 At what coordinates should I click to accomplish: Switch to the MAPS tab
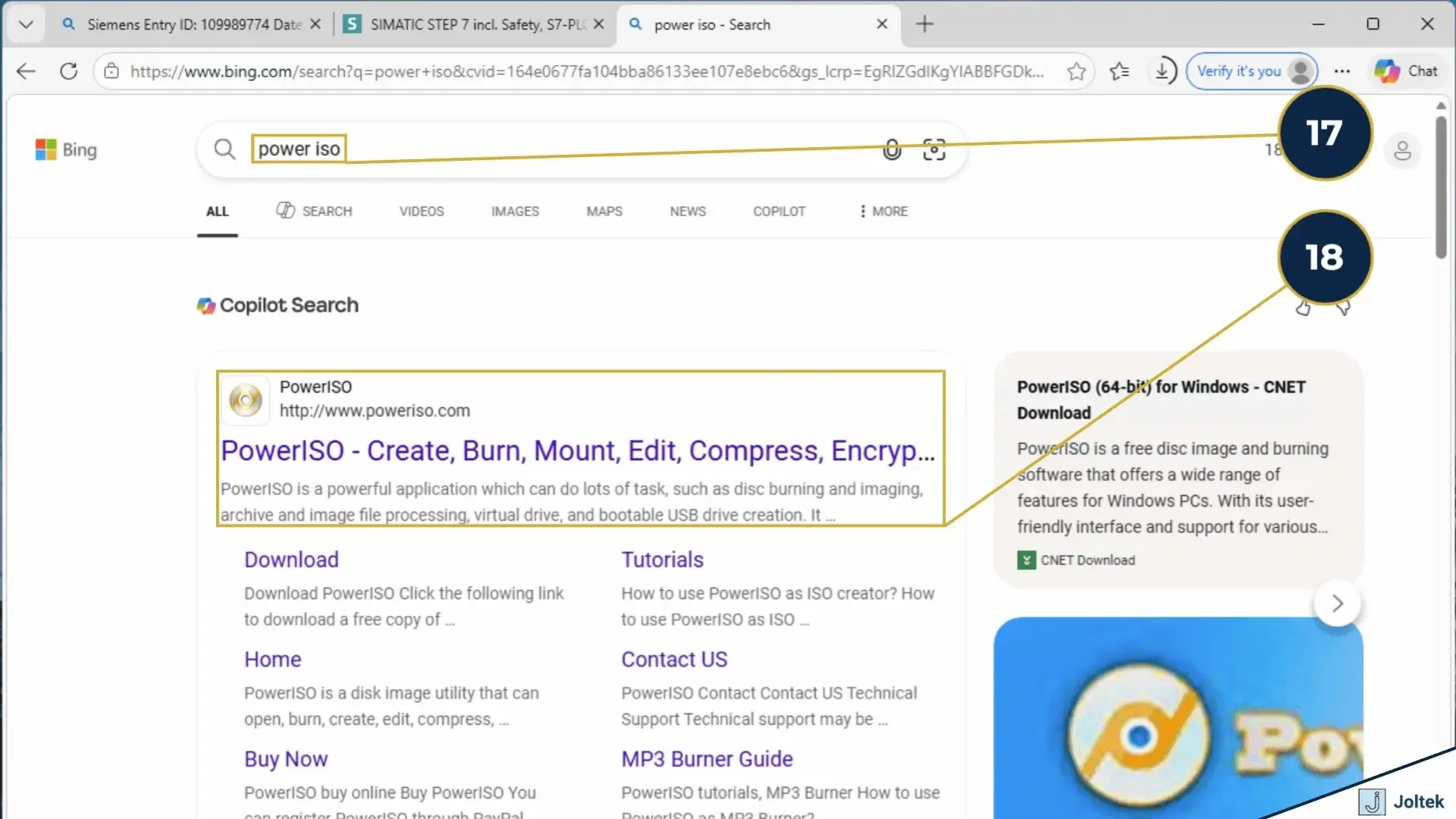(604, 212)
